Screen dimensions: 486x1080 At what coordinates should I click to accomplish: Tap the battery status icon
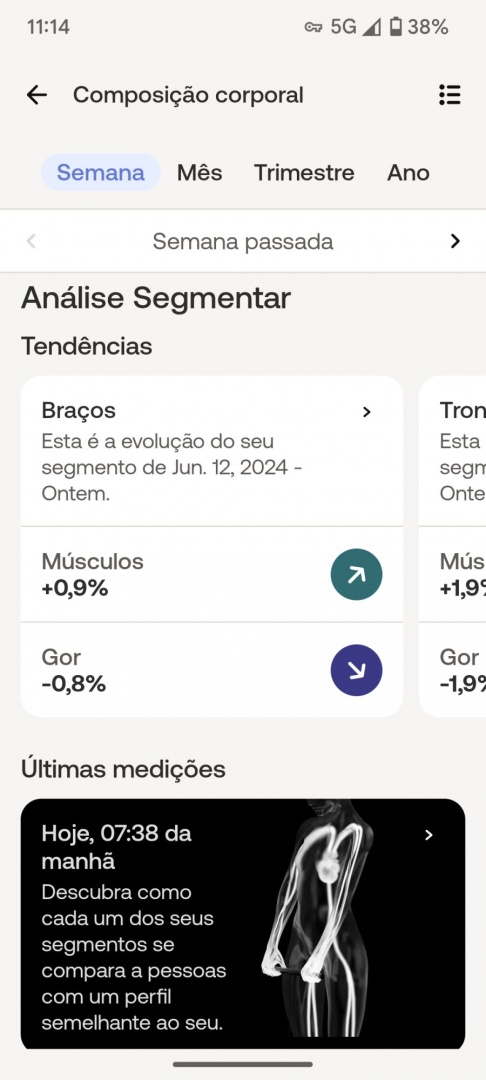tap(395, 27)
